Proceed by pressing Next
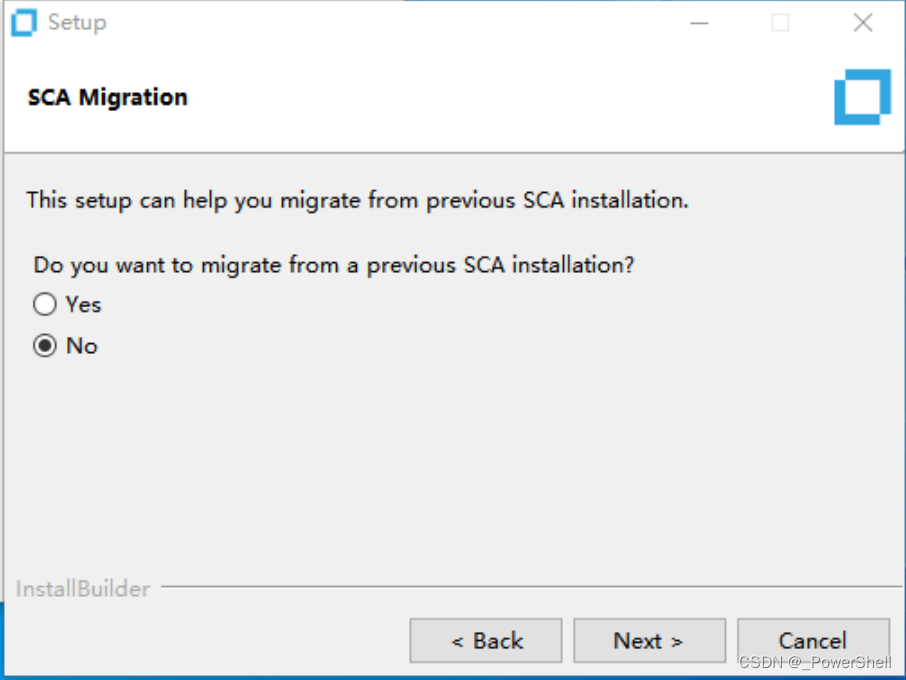Image resolution: width=906 pixels, height=680 pixels. (649, 640)
